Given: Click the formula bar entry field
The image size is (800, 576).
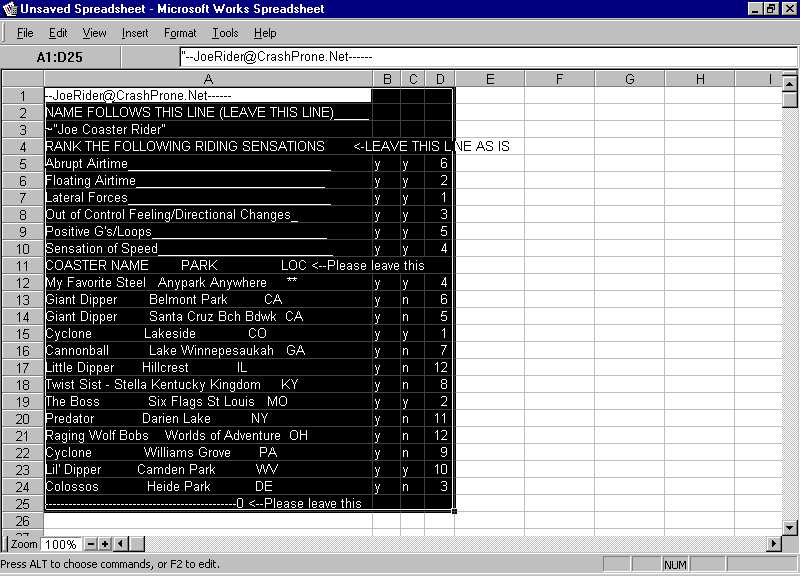Looking at the screenshot, I should point(480,57).
